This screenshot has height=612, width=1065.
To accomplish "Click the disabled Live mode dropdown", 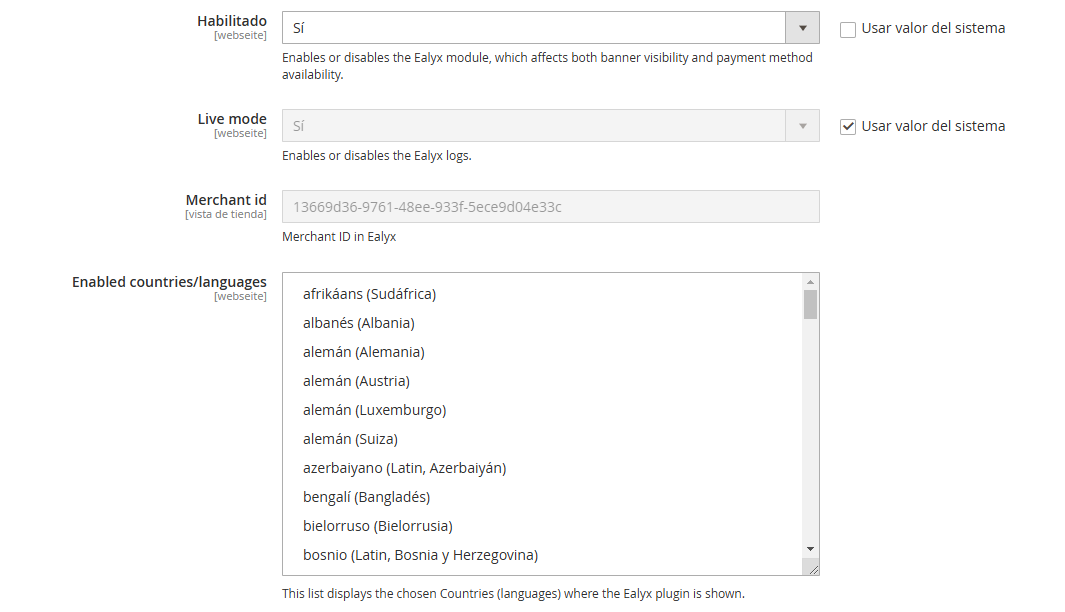I will [533, 126].
